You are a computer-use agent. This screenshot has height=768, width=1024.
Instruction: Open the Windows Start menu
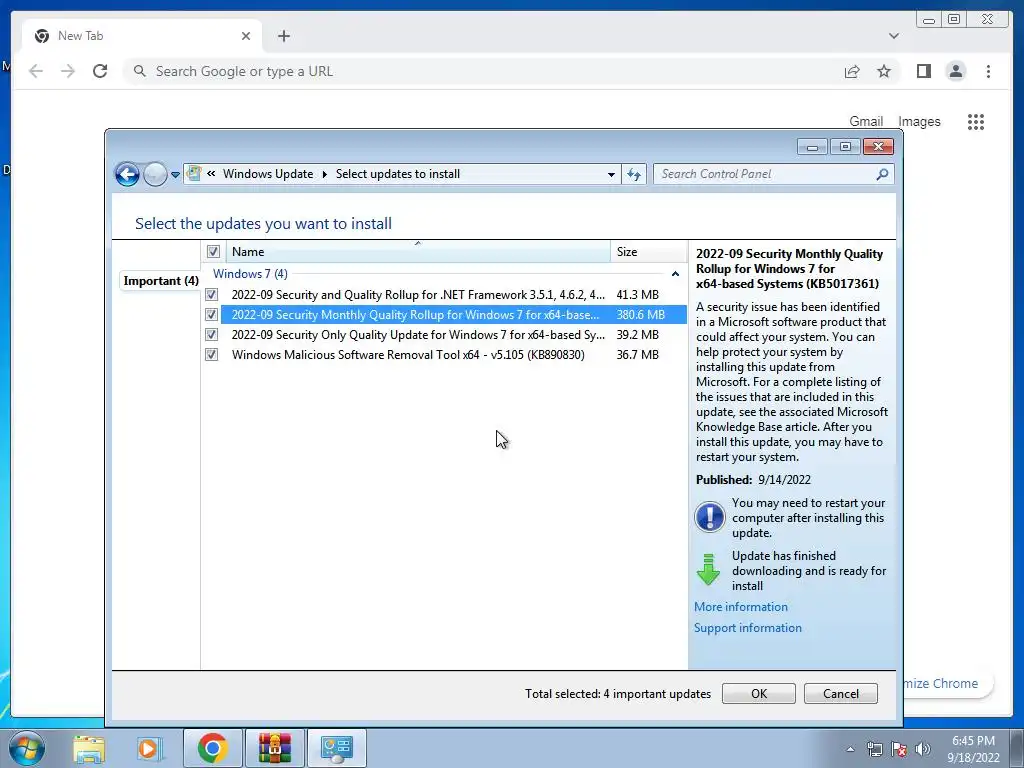coord(26,748)
